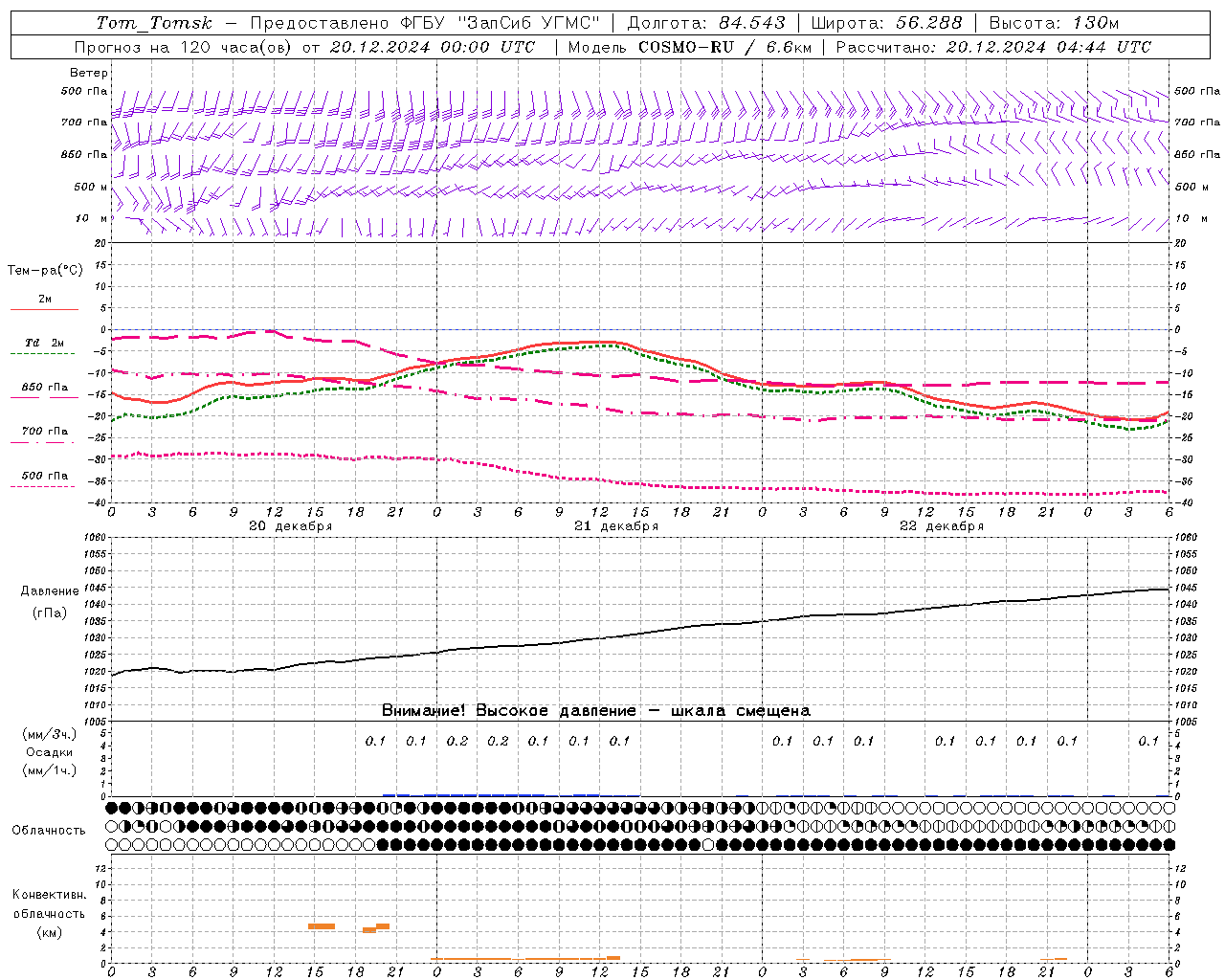Click the '20 декабря' date label
This screenshot has height=980, width=1225.
click(x=291, y=526)
